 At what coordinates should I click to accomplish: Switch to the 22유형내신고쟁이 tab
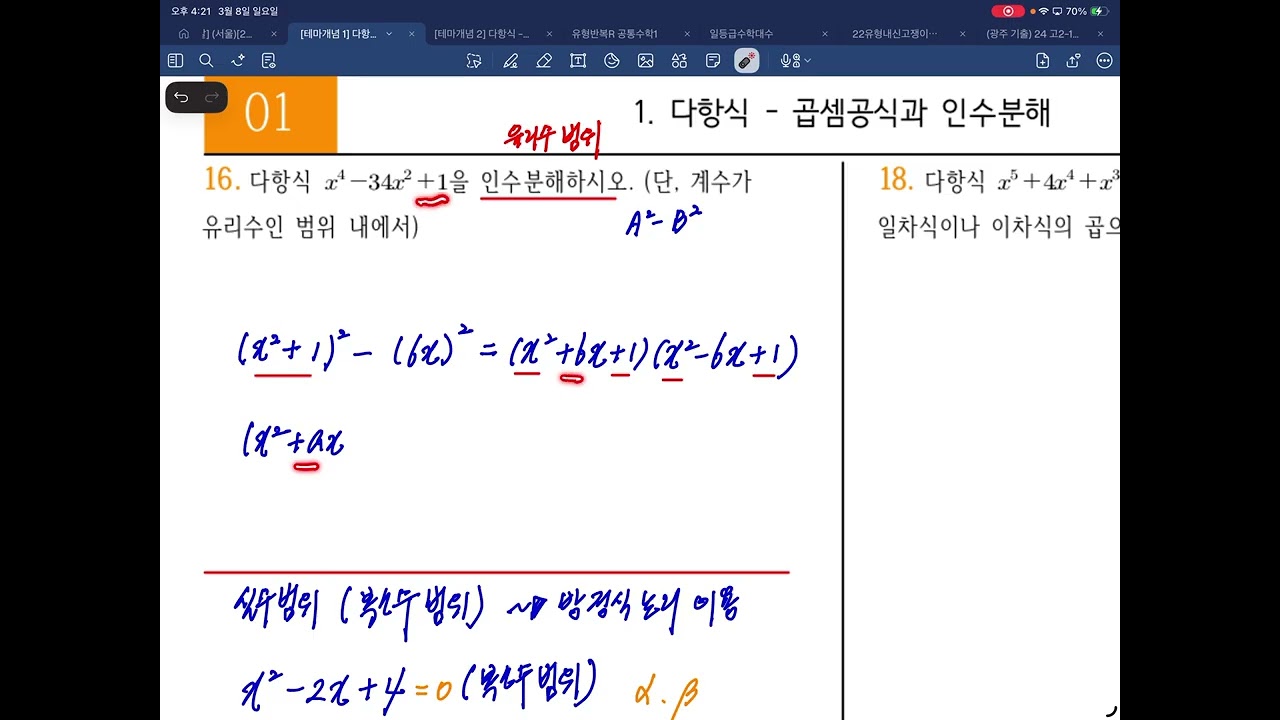895,34
